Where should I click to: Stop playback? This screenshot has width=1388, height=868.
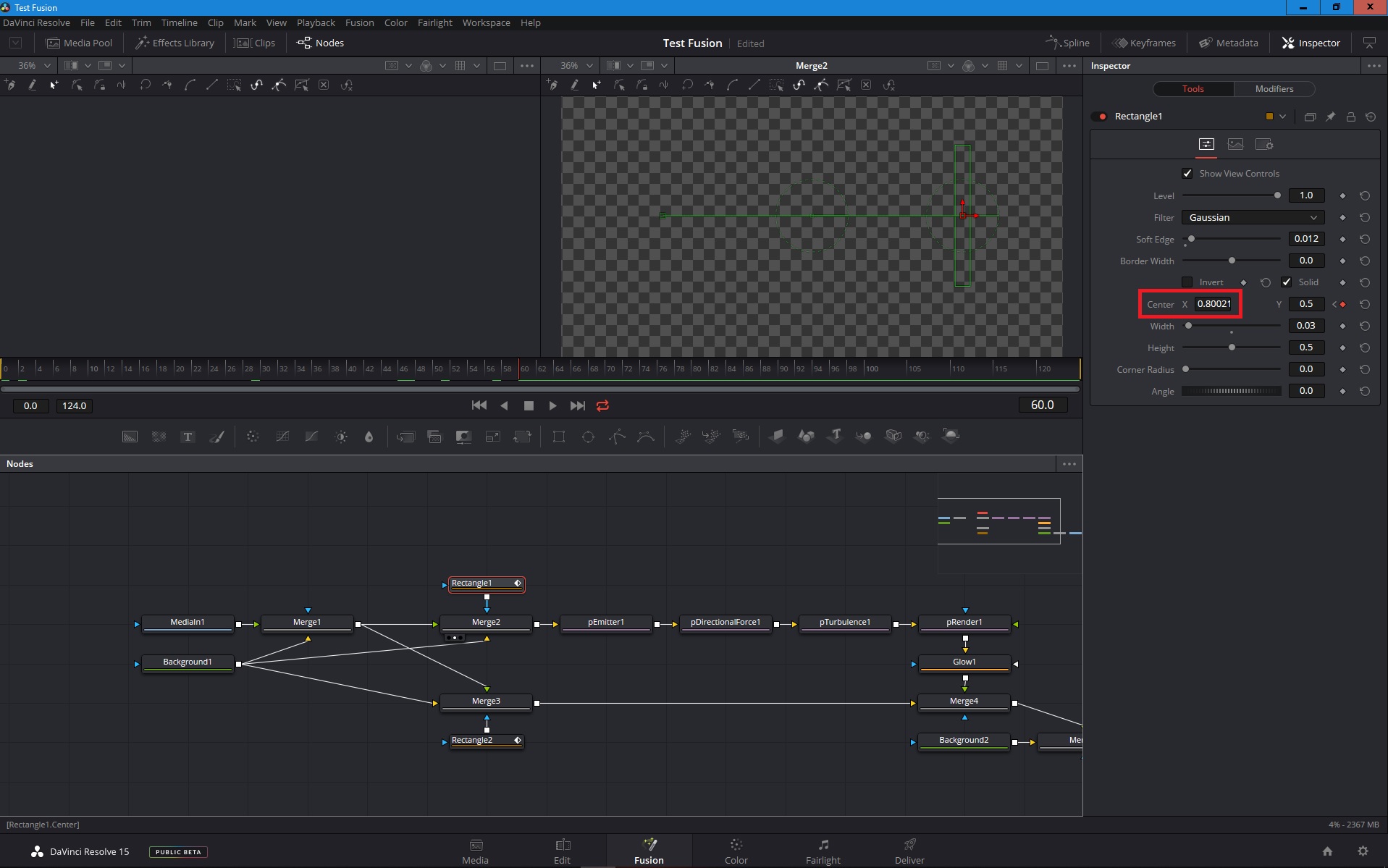tap(529, 406)
